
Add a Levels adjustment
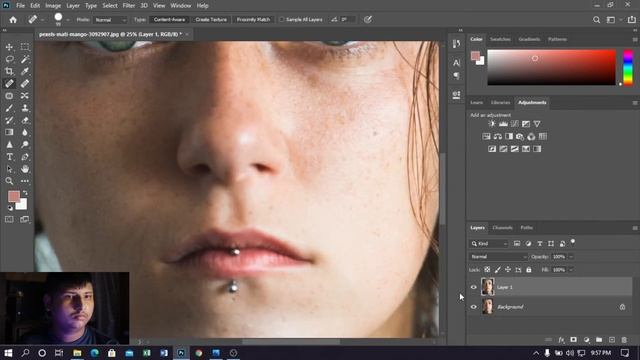[x=503, y=124]
